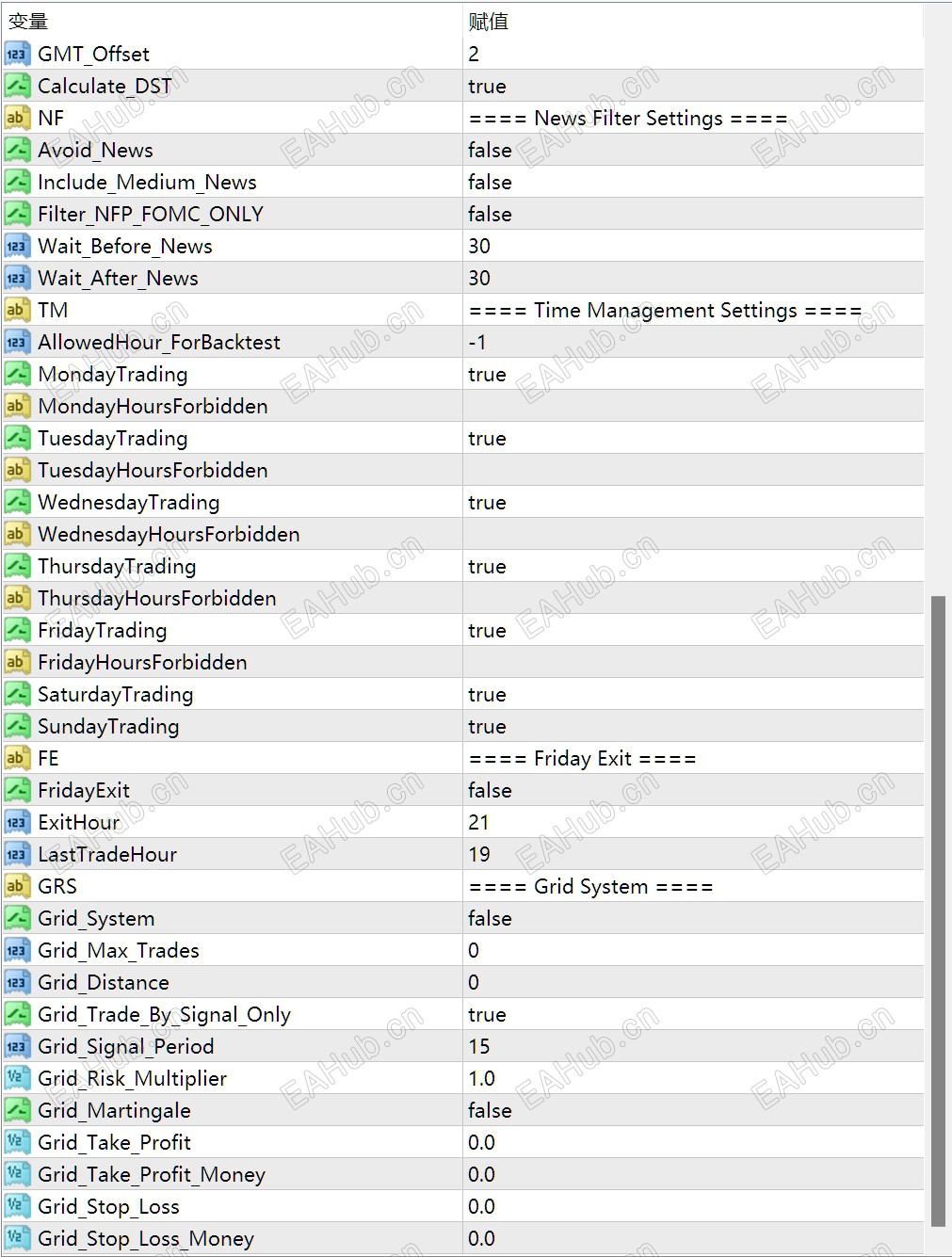Click the bool icon beside Grid_System

[17, 918]
